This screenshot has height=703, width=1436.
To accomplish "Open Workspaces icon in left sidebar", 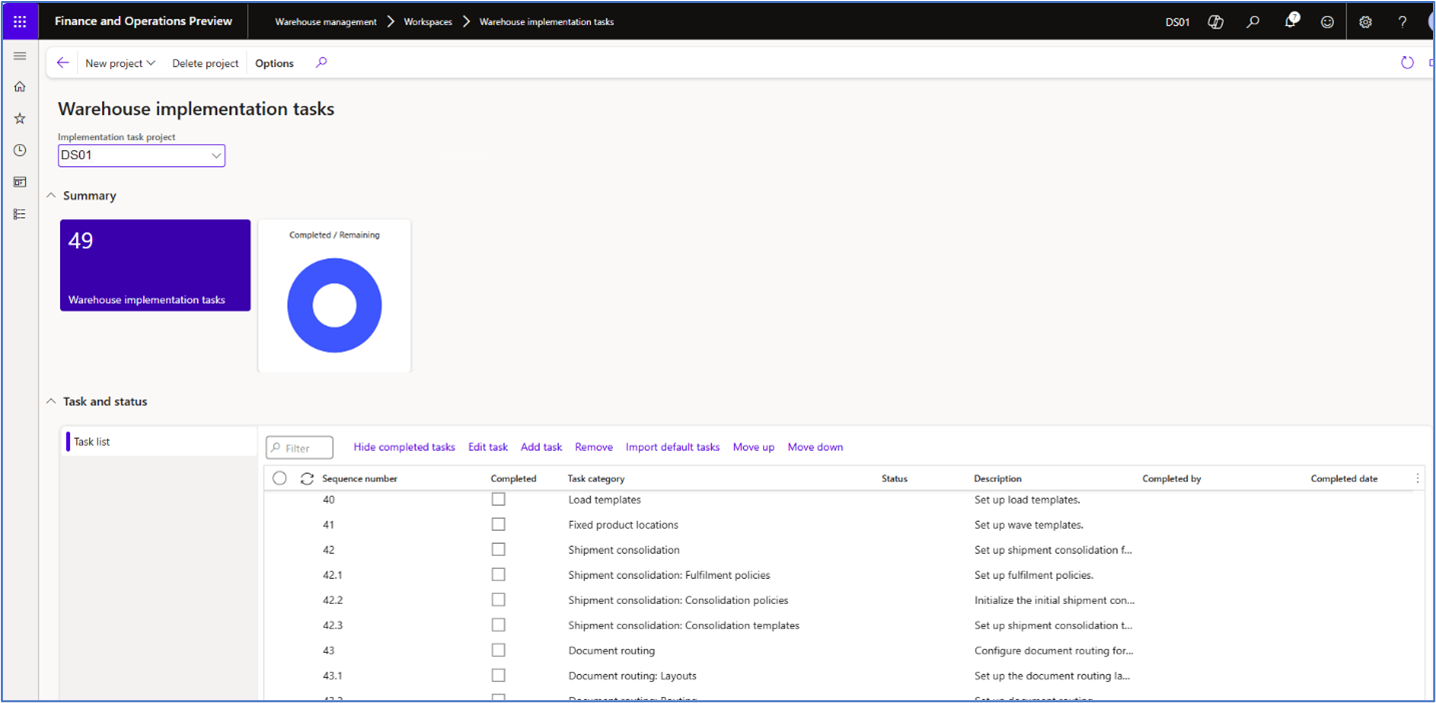I will click(x=19, y=182).
